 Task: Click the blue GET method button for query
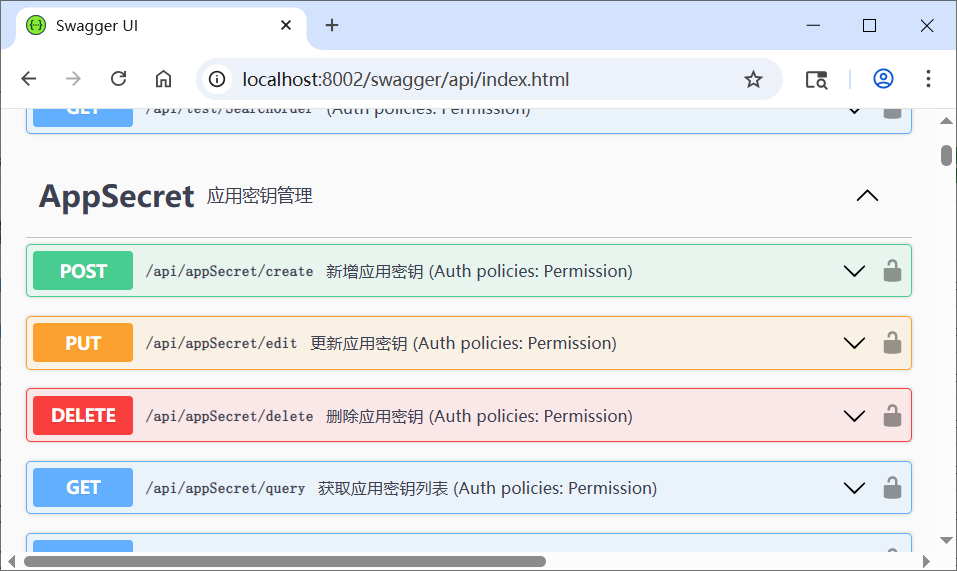click(83, 487)
